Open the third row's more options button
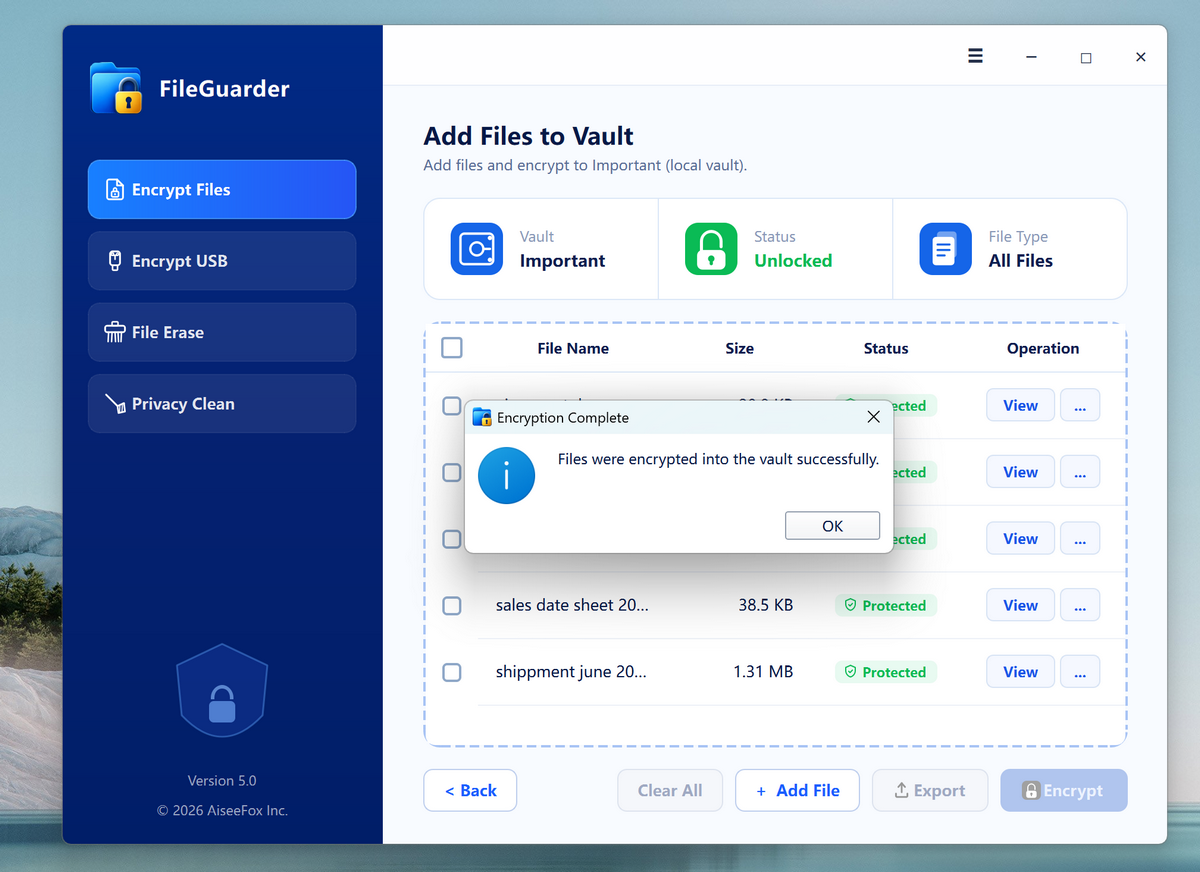The image size is (1200, 872). [x=1080, y=538]
